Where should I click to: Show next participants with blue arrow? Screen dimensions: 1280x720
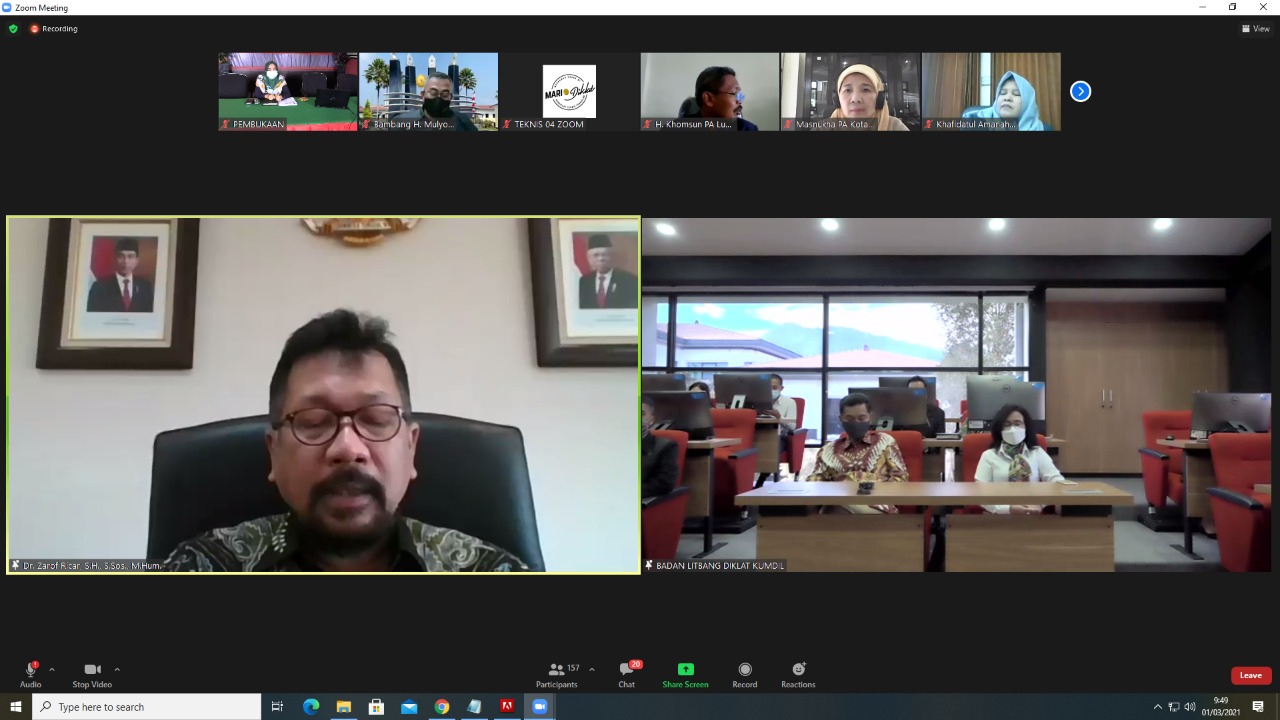(x=1080, y=91)
